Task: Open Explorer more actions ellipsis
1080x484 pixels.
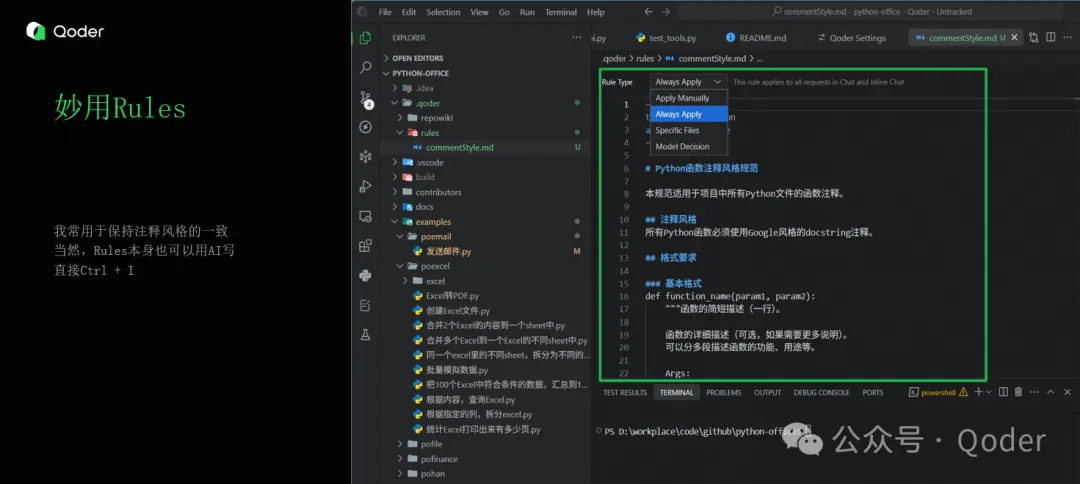Action: pyautogui.click(x=576, y=38)
